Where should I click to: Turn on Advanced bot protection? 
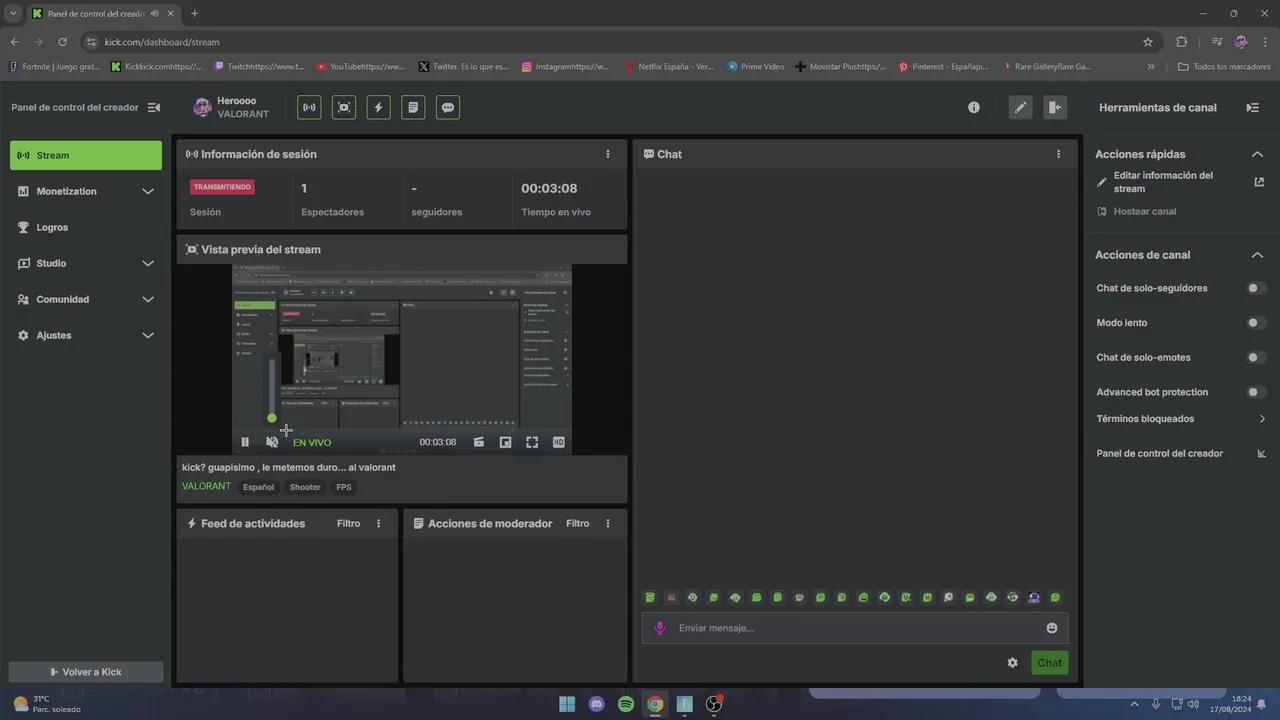point(1254,391)
